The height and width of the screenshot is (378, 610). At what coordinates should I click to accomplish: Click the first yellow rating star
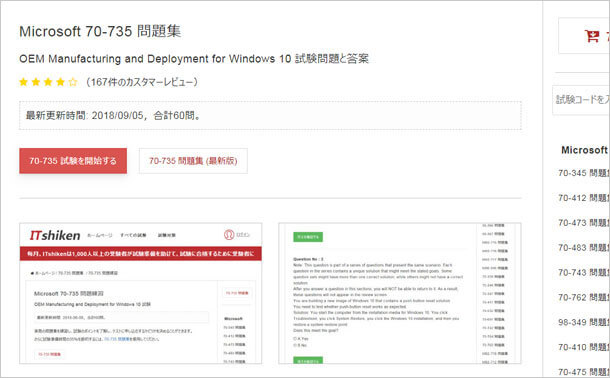[24, 82]
